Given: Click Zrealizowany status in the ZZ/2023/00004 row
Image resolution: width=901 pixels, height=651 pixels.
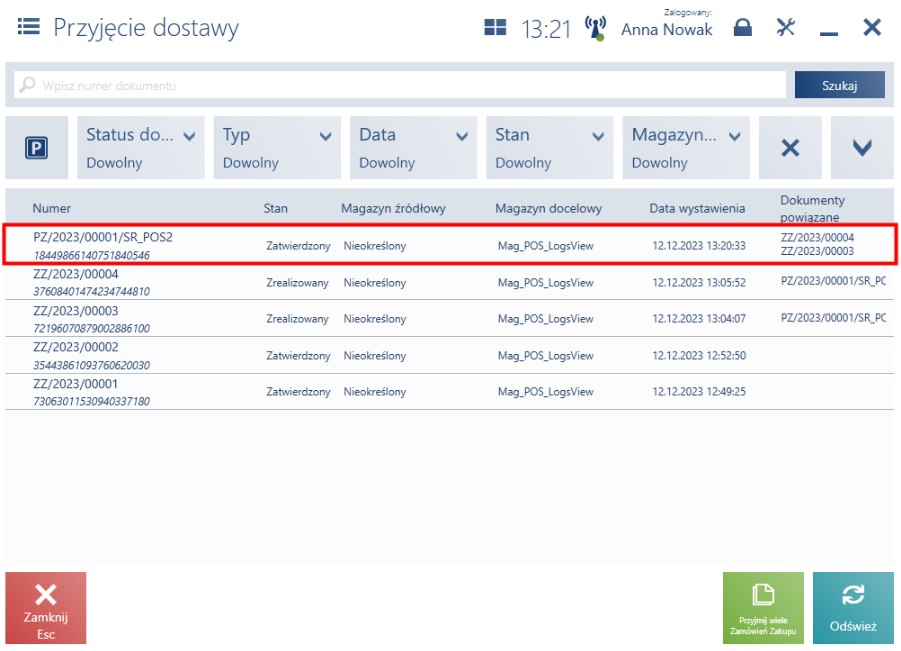Looking at the screenshot, I should 297,283.
